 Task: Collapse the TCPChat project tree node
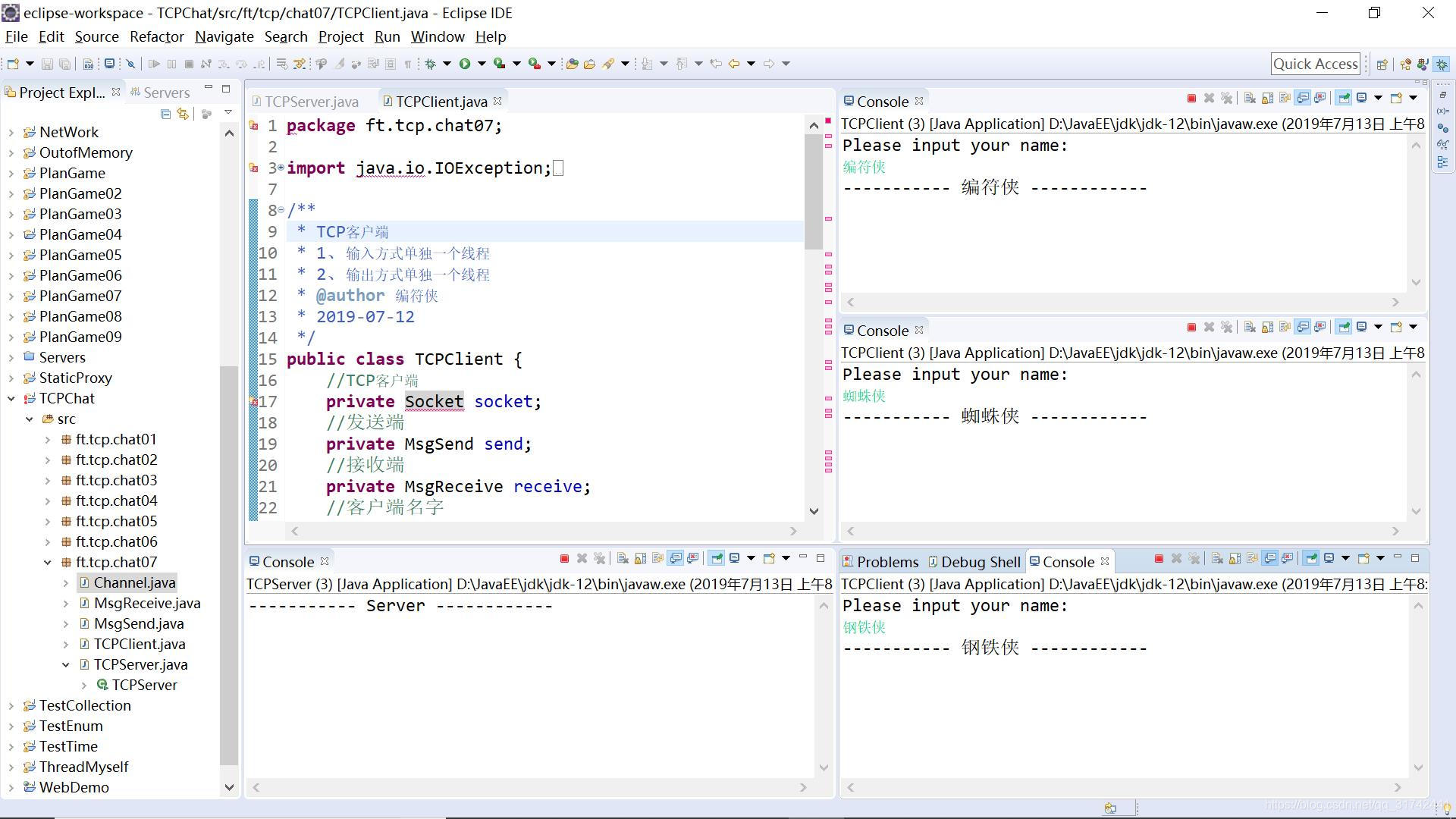[11, 398]
